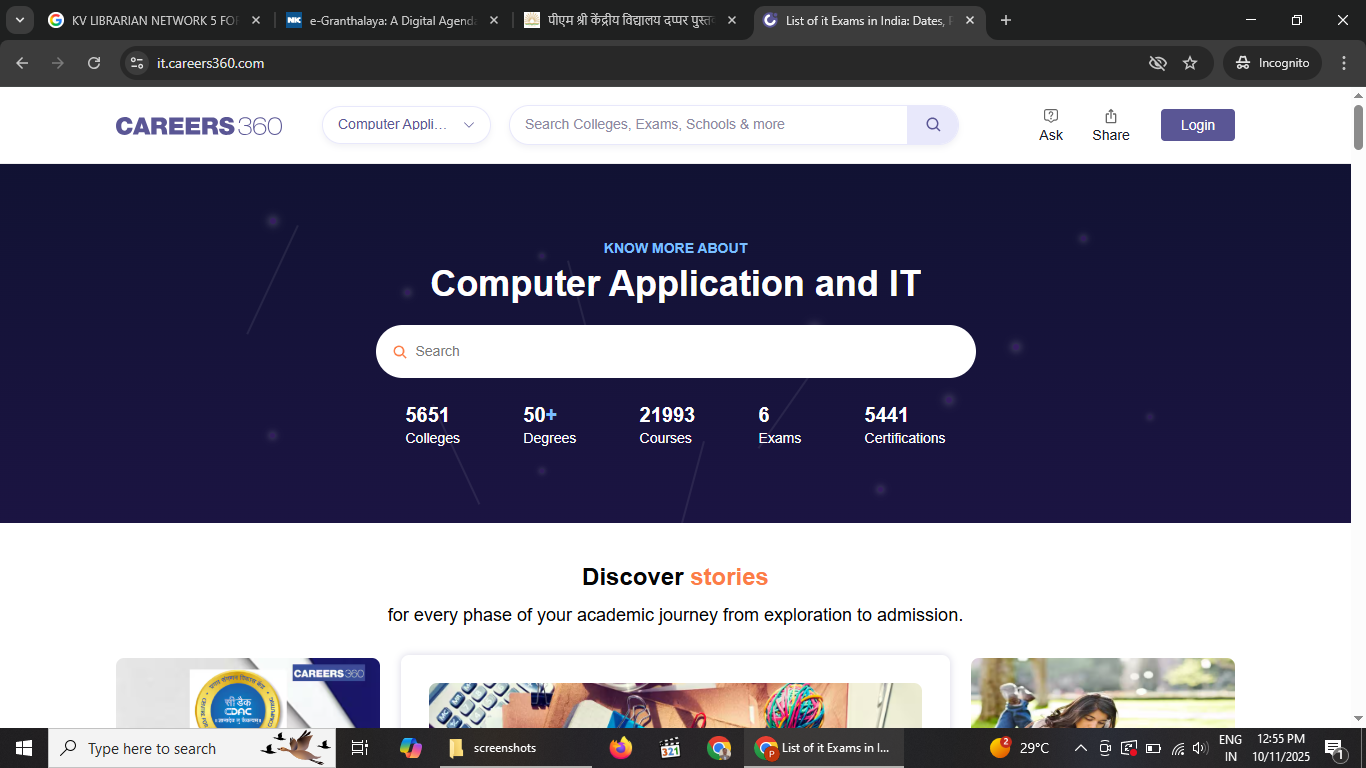Open the site information icon in address bar

(x=138, y=63)
